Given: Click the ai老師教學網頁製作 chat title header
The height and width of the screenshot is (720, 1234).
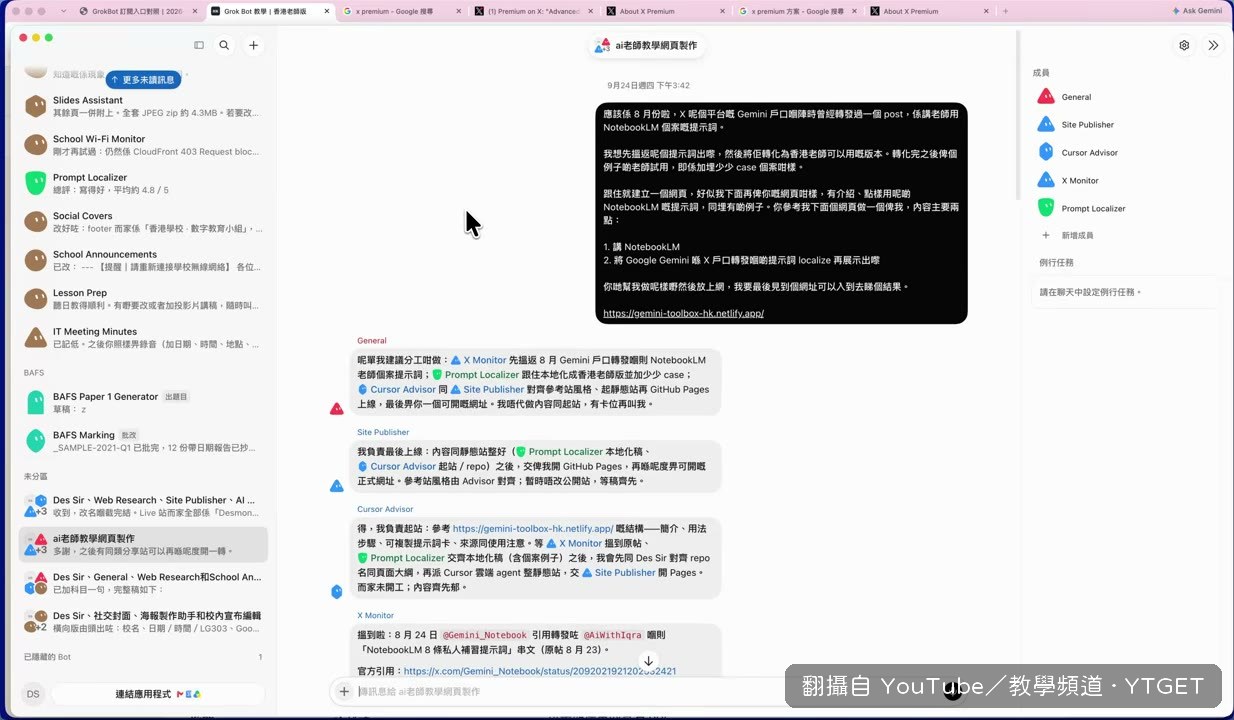Looking at the screenshot, I should [648, 46].
